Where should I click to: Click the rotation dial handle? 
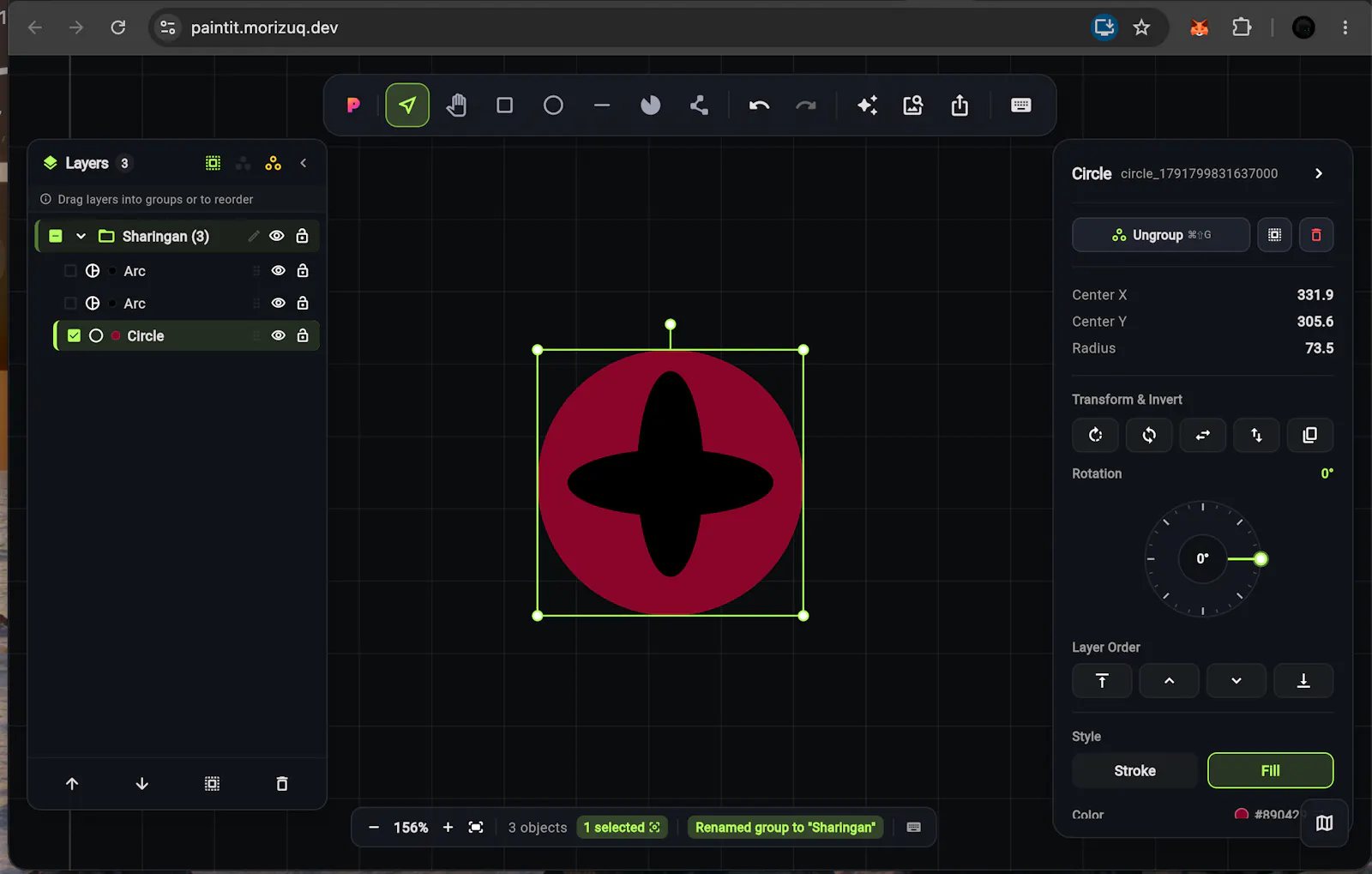(x=1261, y=559)
